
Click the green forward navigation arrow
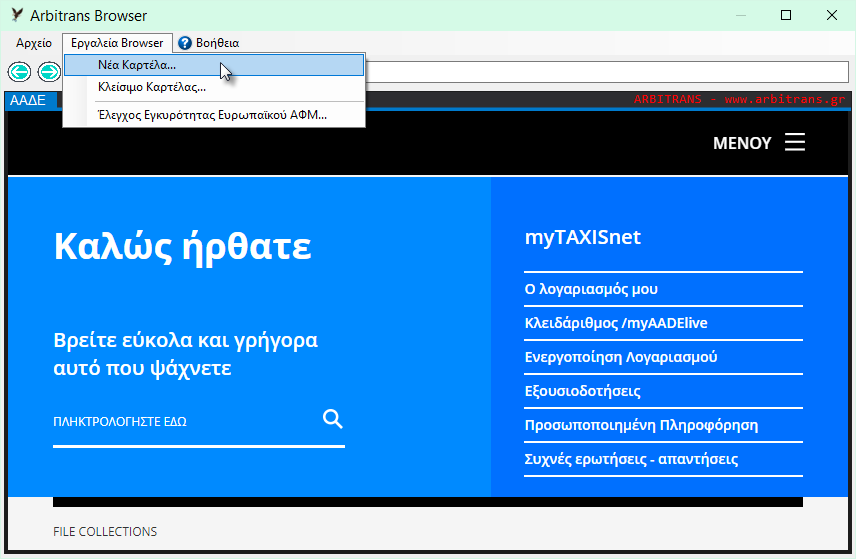click(49, 72)
